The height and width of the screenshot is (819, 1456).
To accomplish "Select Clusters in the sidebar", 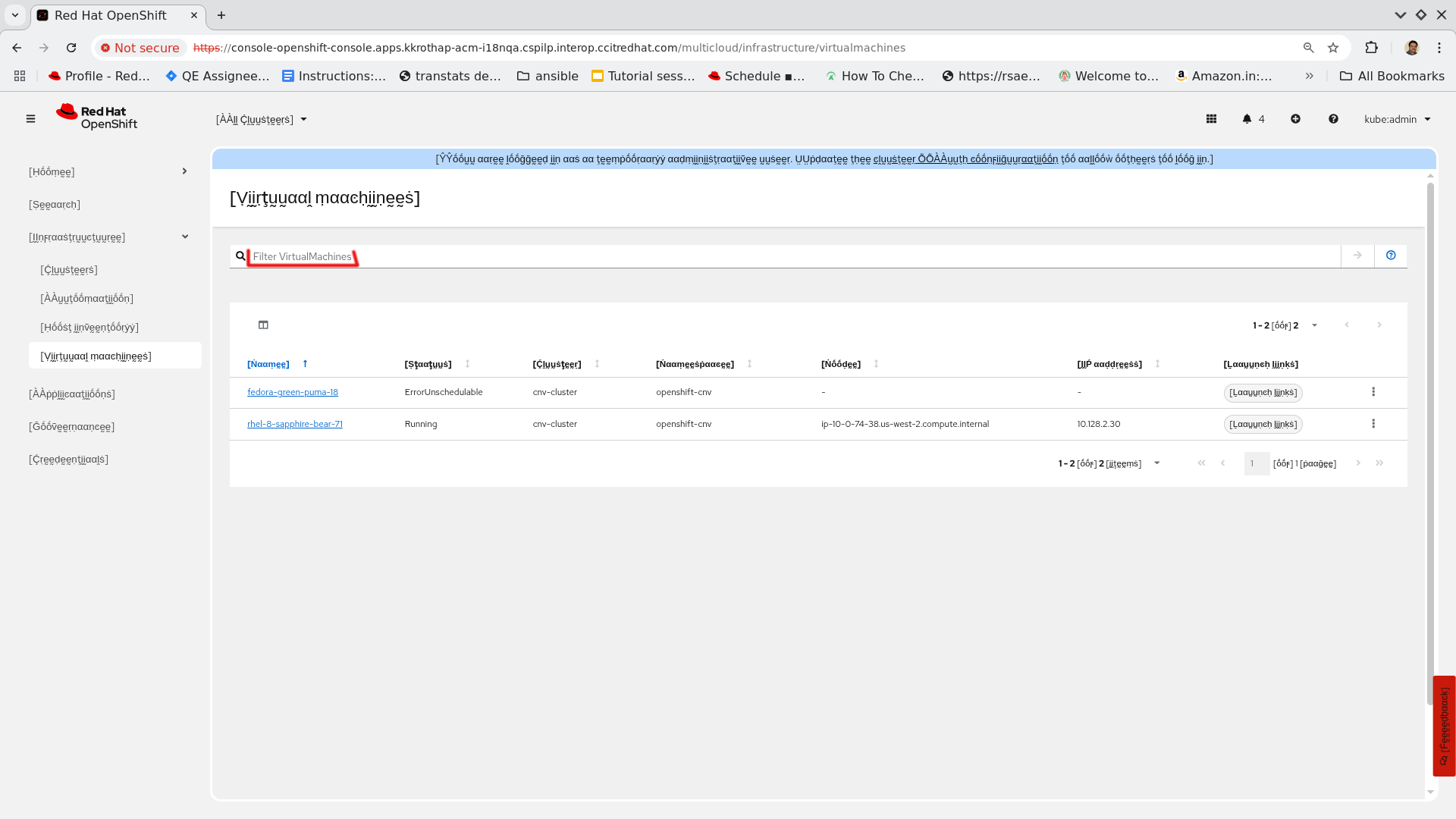I will pos(69,270).
